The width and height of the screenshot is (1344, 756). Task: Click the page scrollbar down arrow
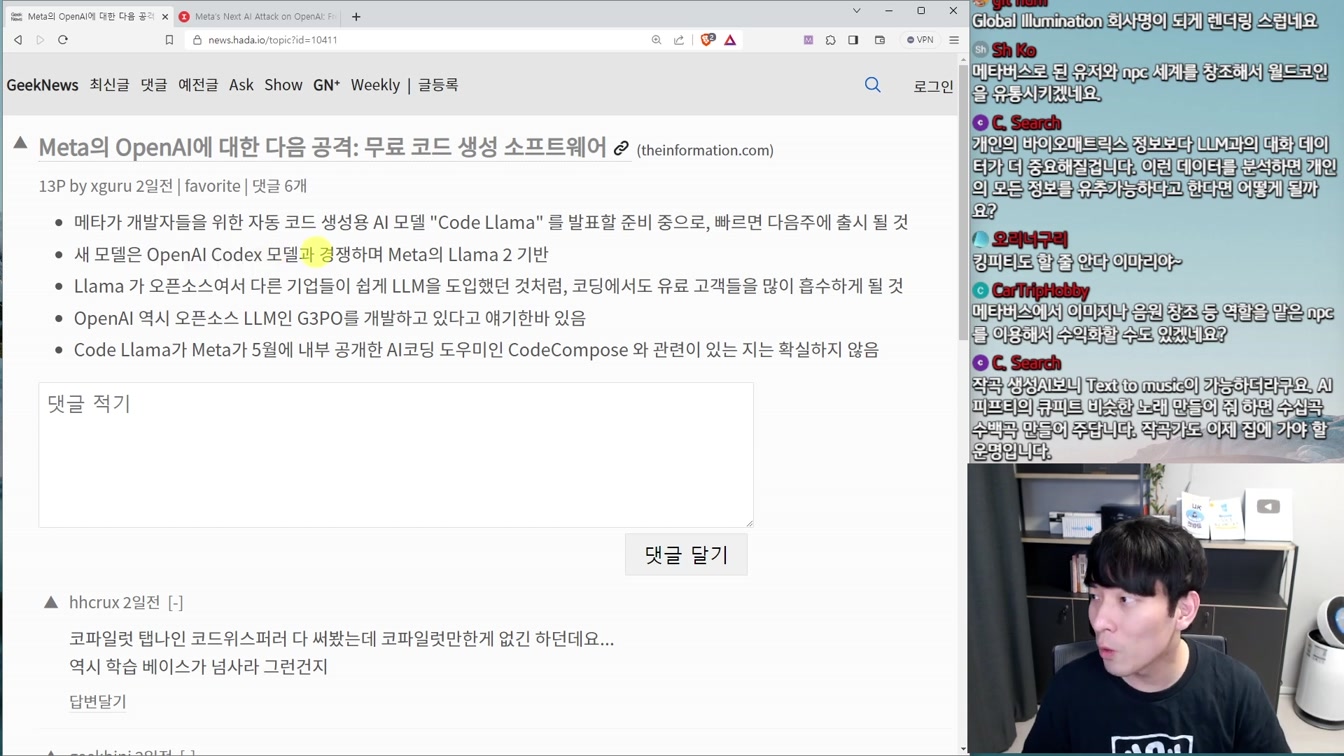click(x=963, y=749)
